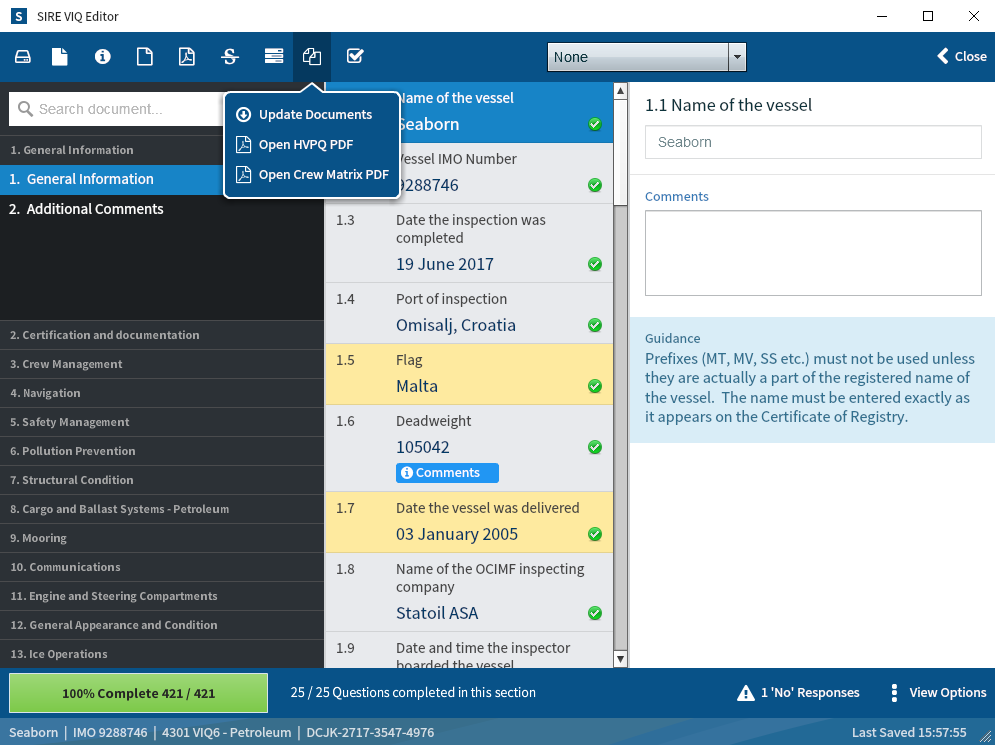Select the 1. General Information subsection

pyautogui.click(x=112, y=180)
